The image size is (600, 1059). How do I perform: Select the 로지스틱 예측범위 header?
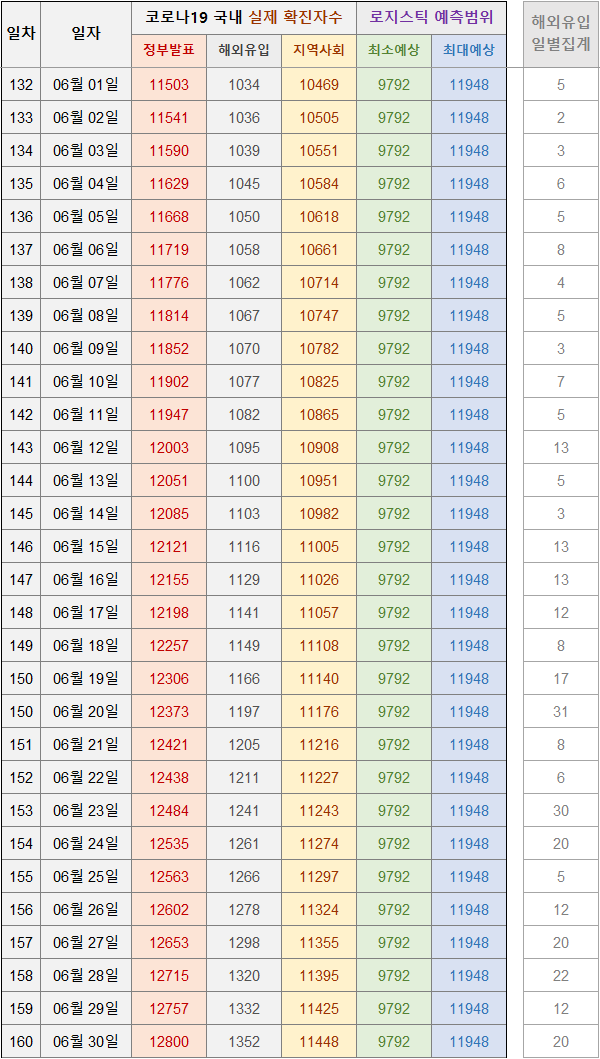432,18
